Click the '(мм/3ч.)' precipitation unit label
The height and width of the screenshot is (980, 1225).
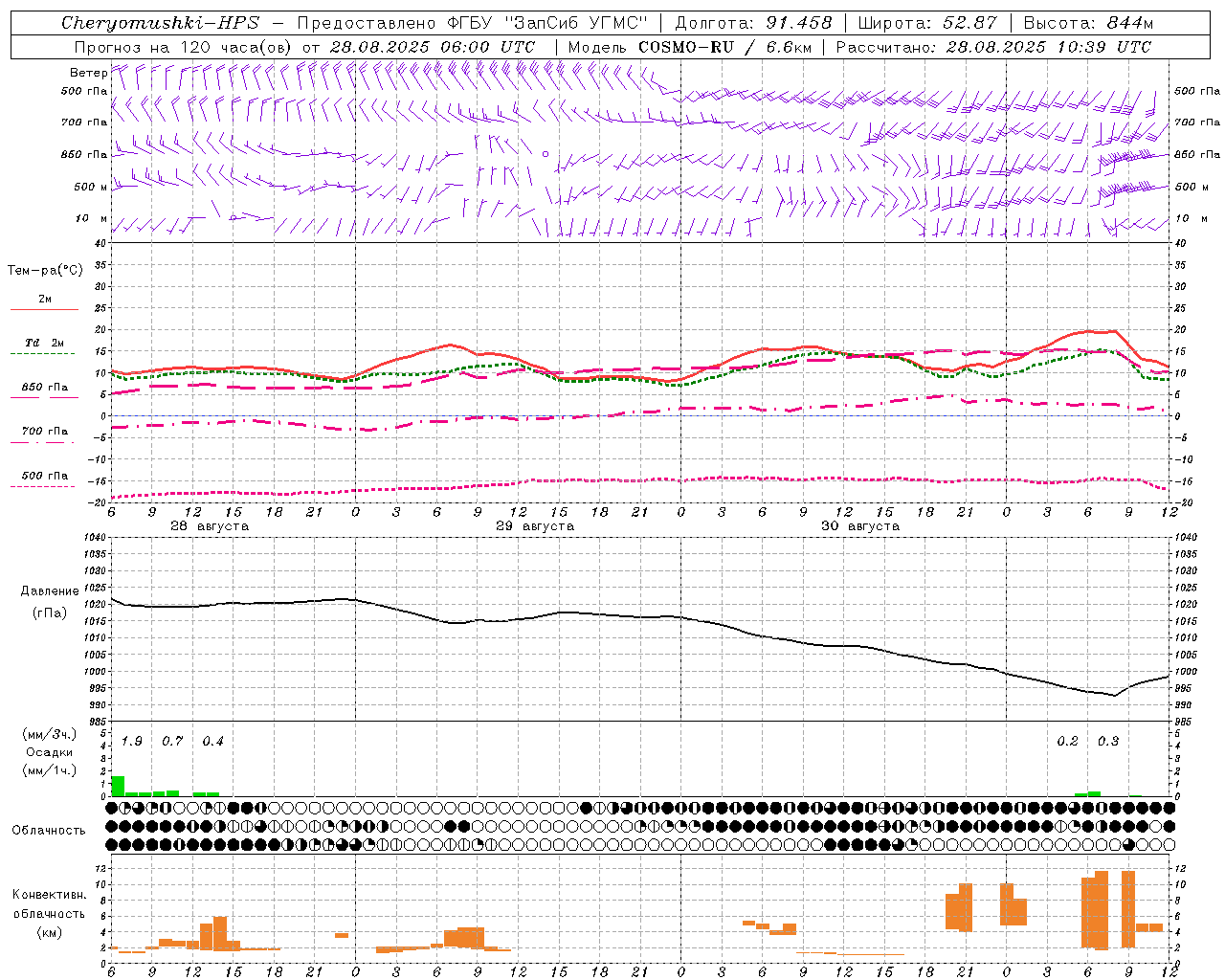49,735
